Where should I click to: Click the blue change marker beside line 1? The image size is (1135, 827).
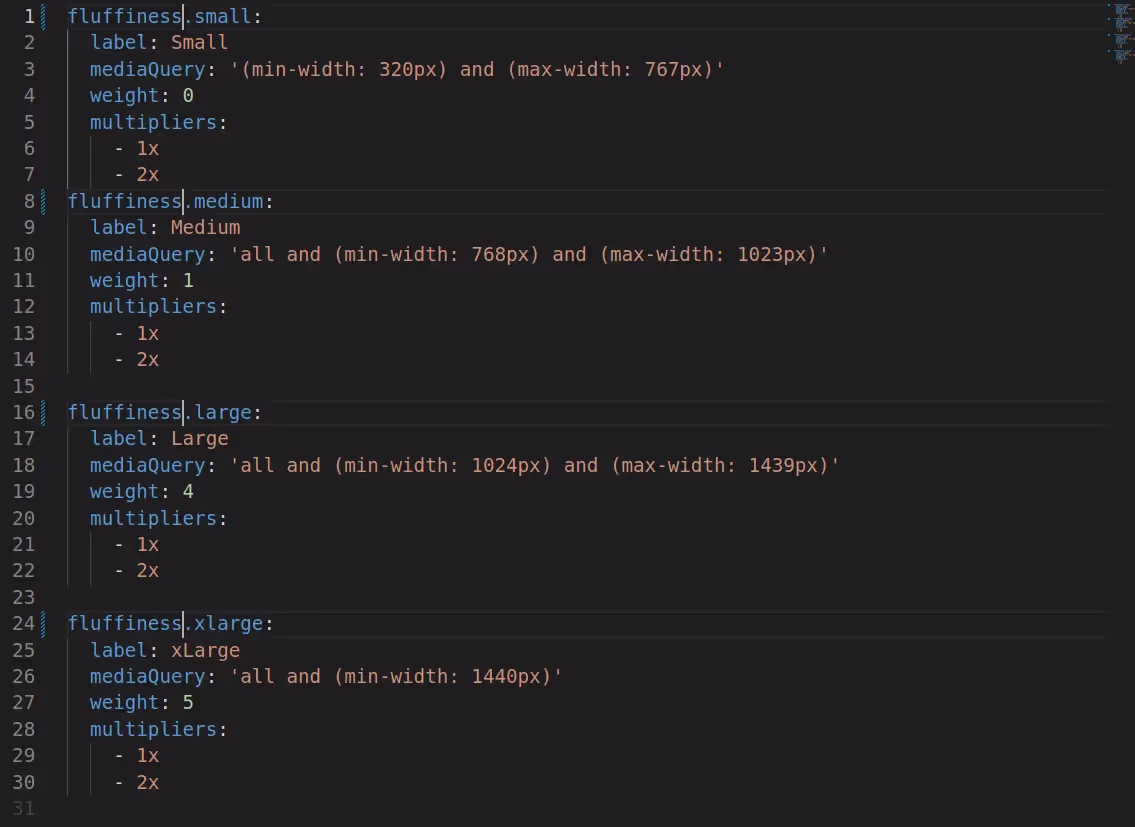pyautogui.click(x=43, y=16)
